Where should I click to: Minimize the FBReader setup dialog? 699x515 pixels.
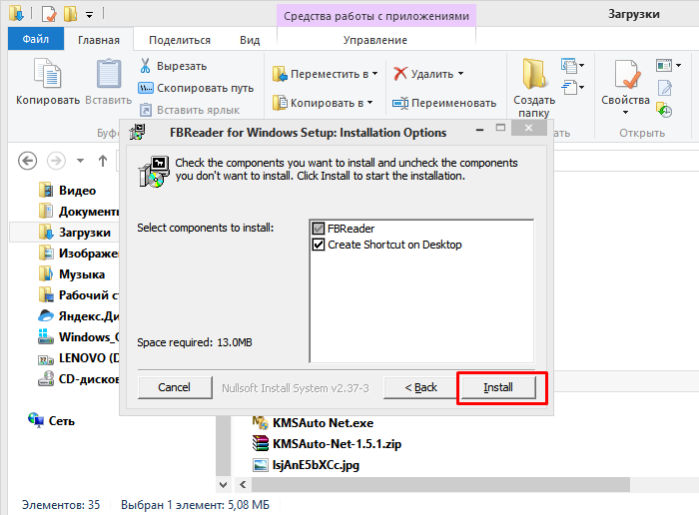coord(480,130)
